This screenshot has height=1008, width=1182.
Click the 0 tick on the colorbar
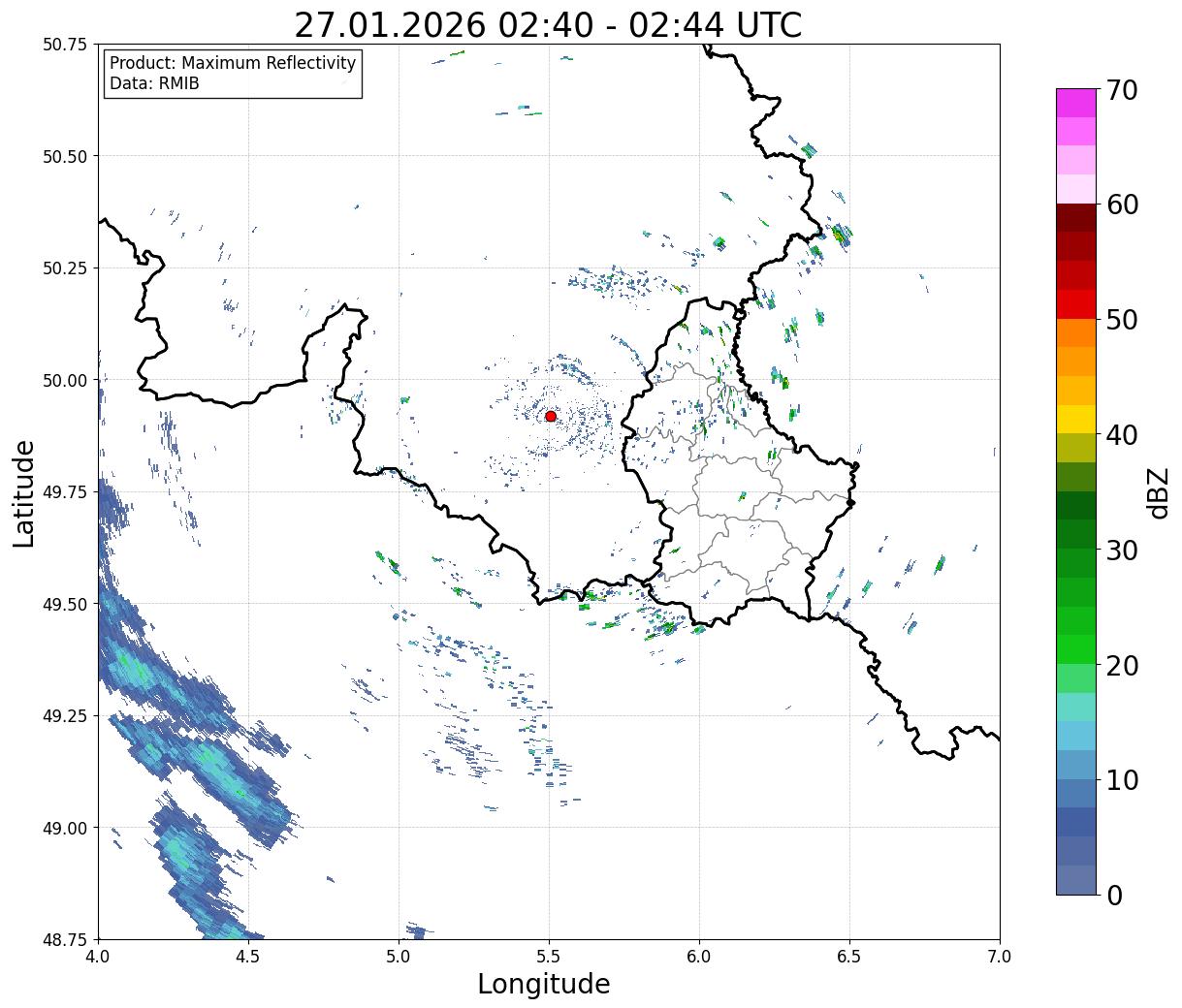point(1114,895)
